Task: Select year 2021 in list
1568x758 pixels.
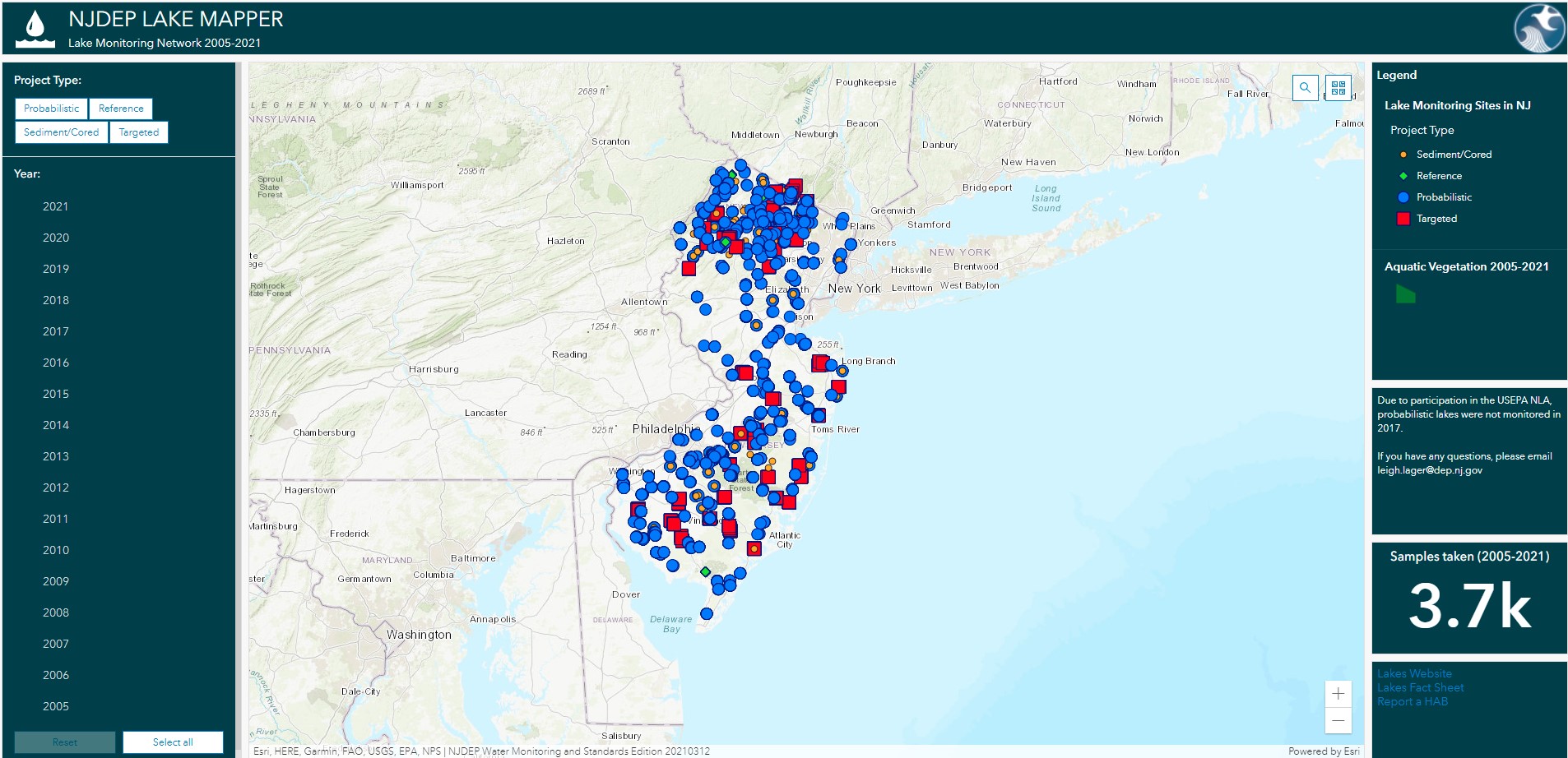Action: (56, 206)
